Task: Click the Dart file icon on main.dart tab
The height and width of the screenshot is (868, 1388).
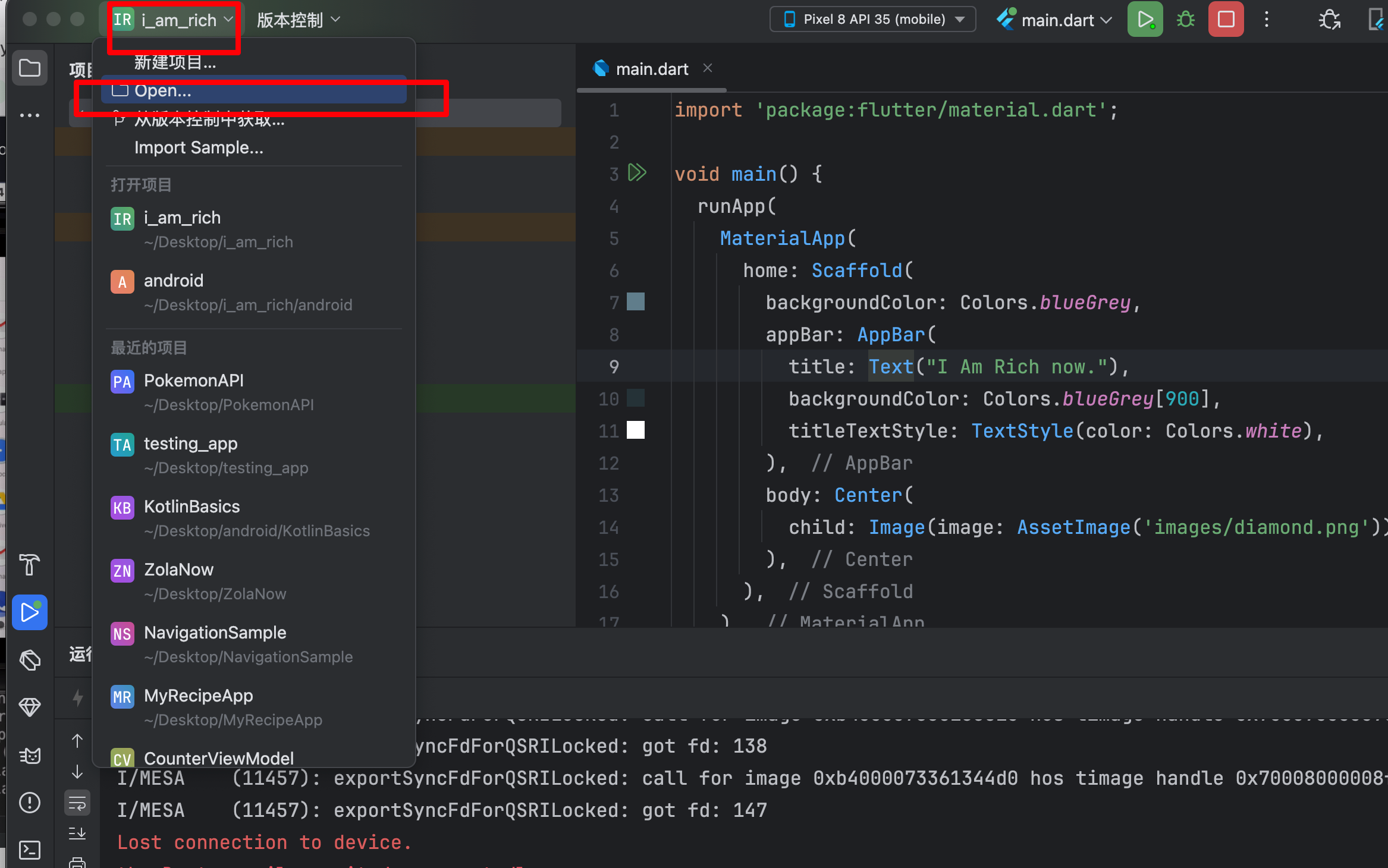Action: click(x=601, y=68)
